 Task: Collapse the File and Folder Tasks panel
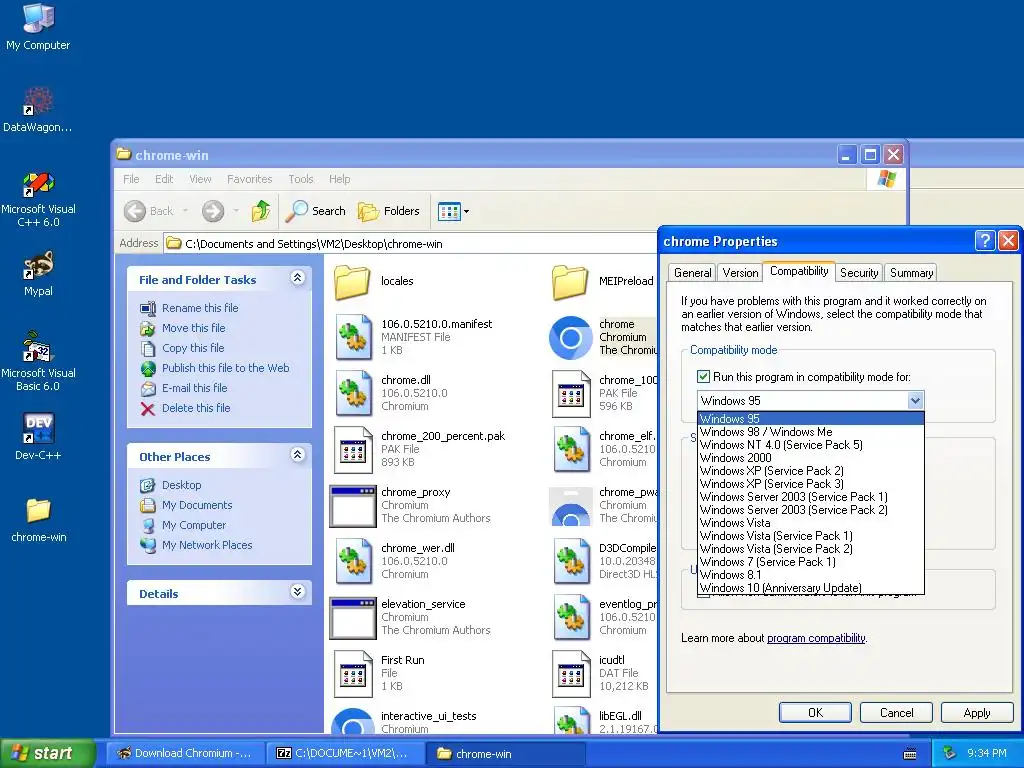pos(297,278)
